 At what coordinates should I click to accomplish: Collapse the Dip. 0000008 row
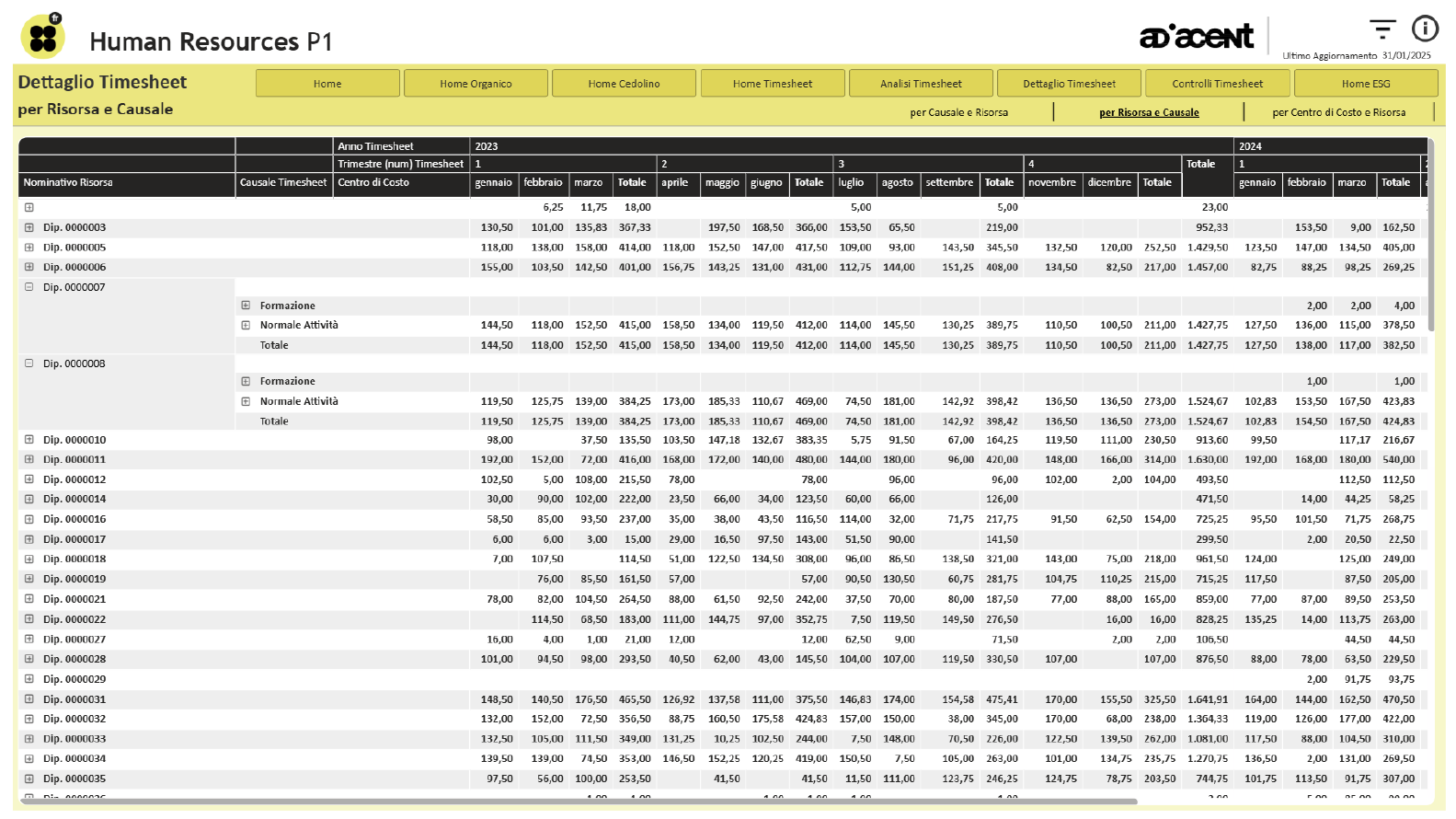[x=29, y=363]
